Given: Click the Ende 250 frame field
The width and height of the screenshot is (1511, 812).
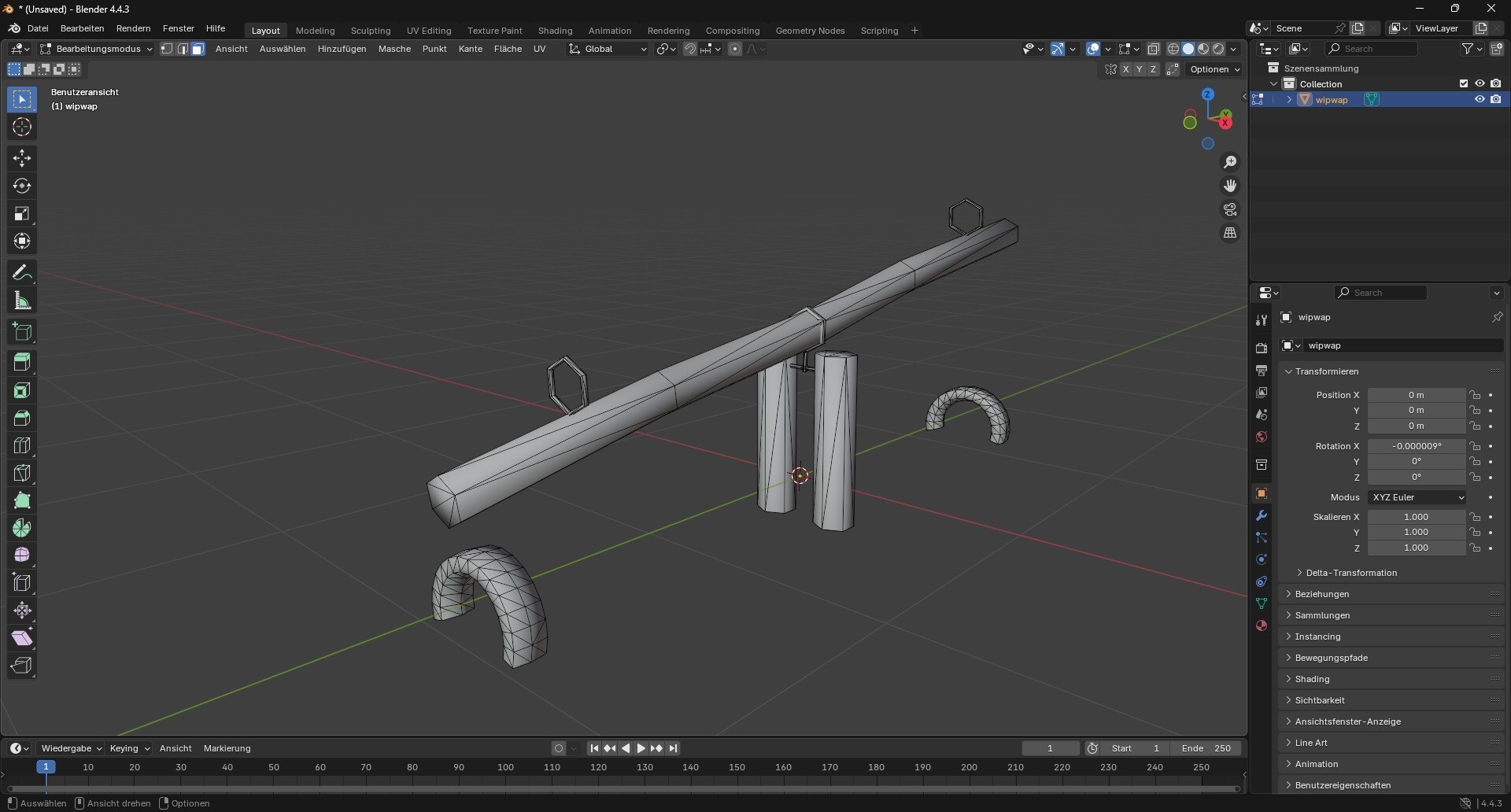Looking at the screenshot, I should tap(1206, 749).
